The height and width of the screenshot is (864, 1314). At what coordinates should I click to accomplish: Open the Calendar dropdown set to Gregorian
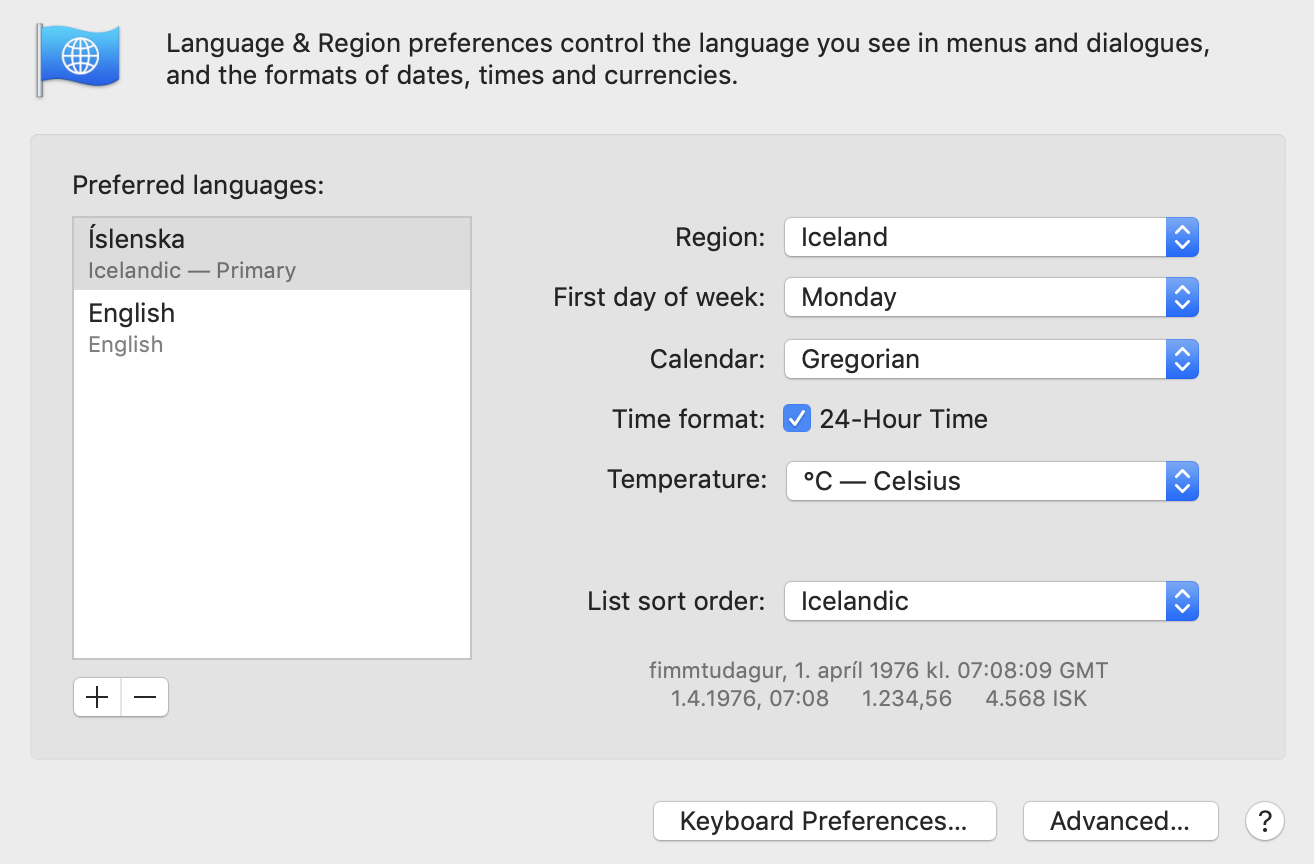tap(990, 359)
